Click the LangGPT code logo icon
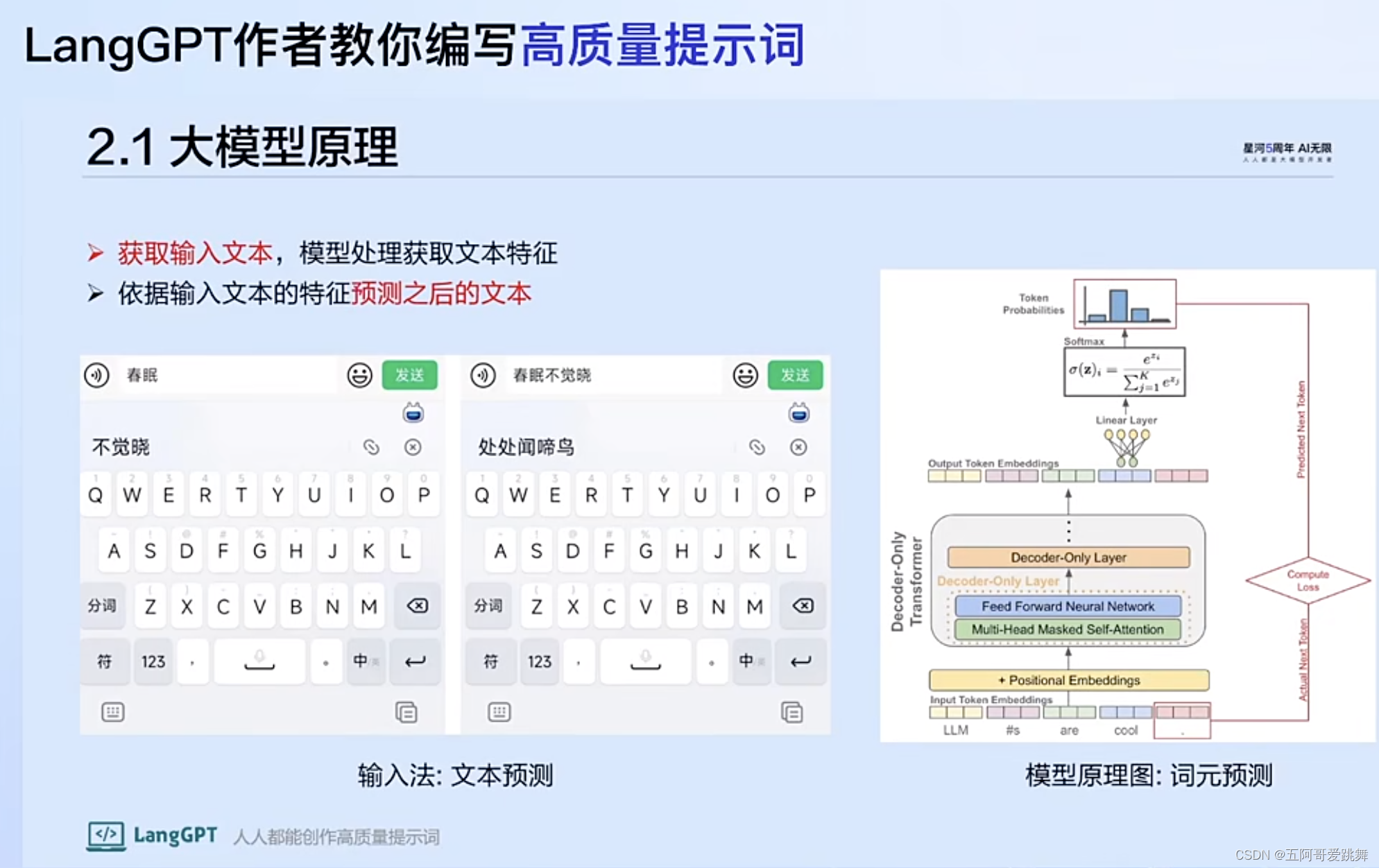This screenshot has height=868, width=1379. tap(106, 835)
